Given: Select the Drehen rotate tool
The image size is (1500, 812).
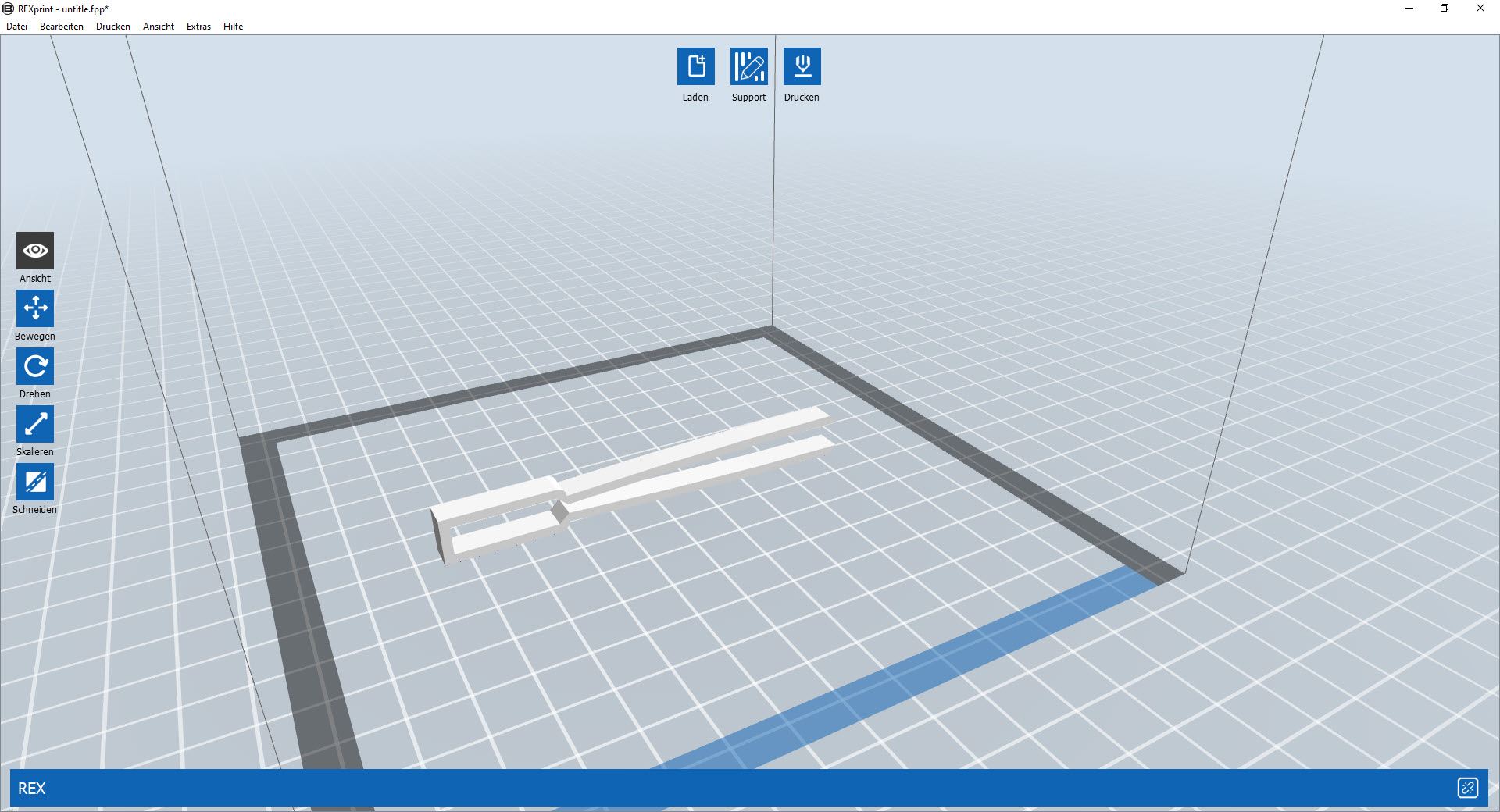Looking at the screenshot, I should tap(35, 366).
